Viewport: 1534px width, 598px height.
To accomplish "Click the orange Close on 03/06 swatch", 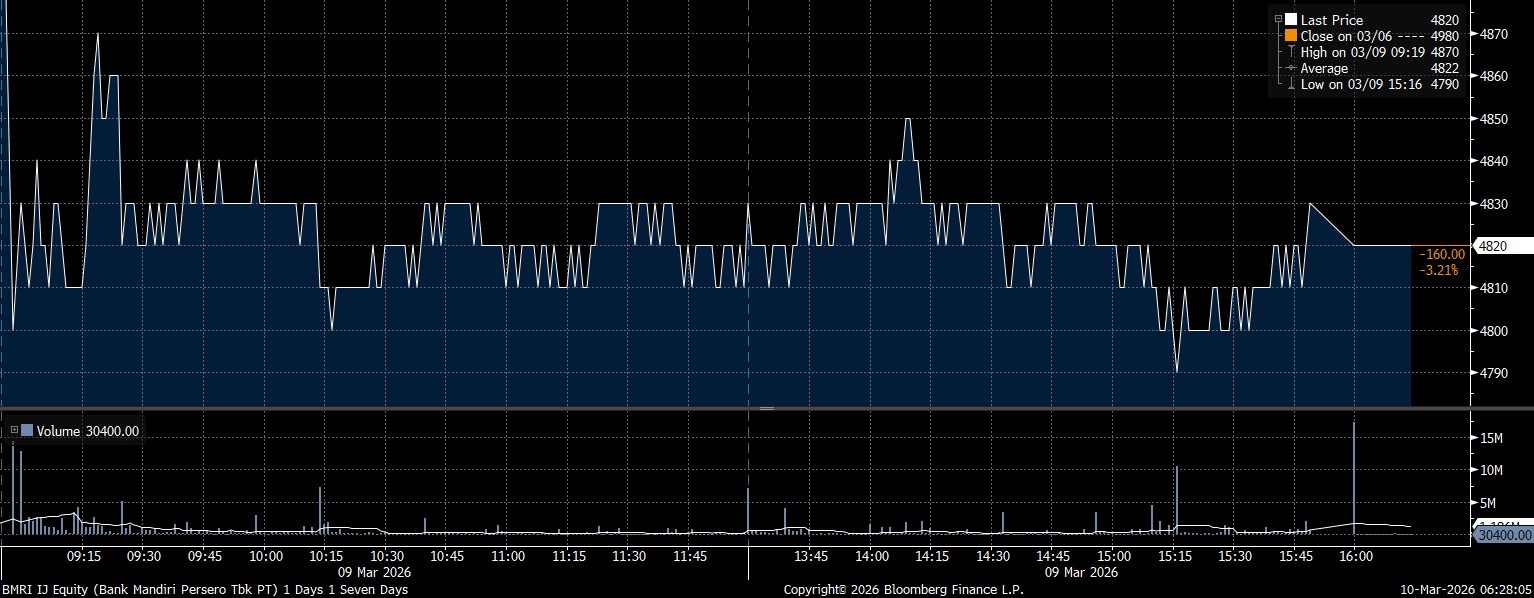I will point(1291,36).
